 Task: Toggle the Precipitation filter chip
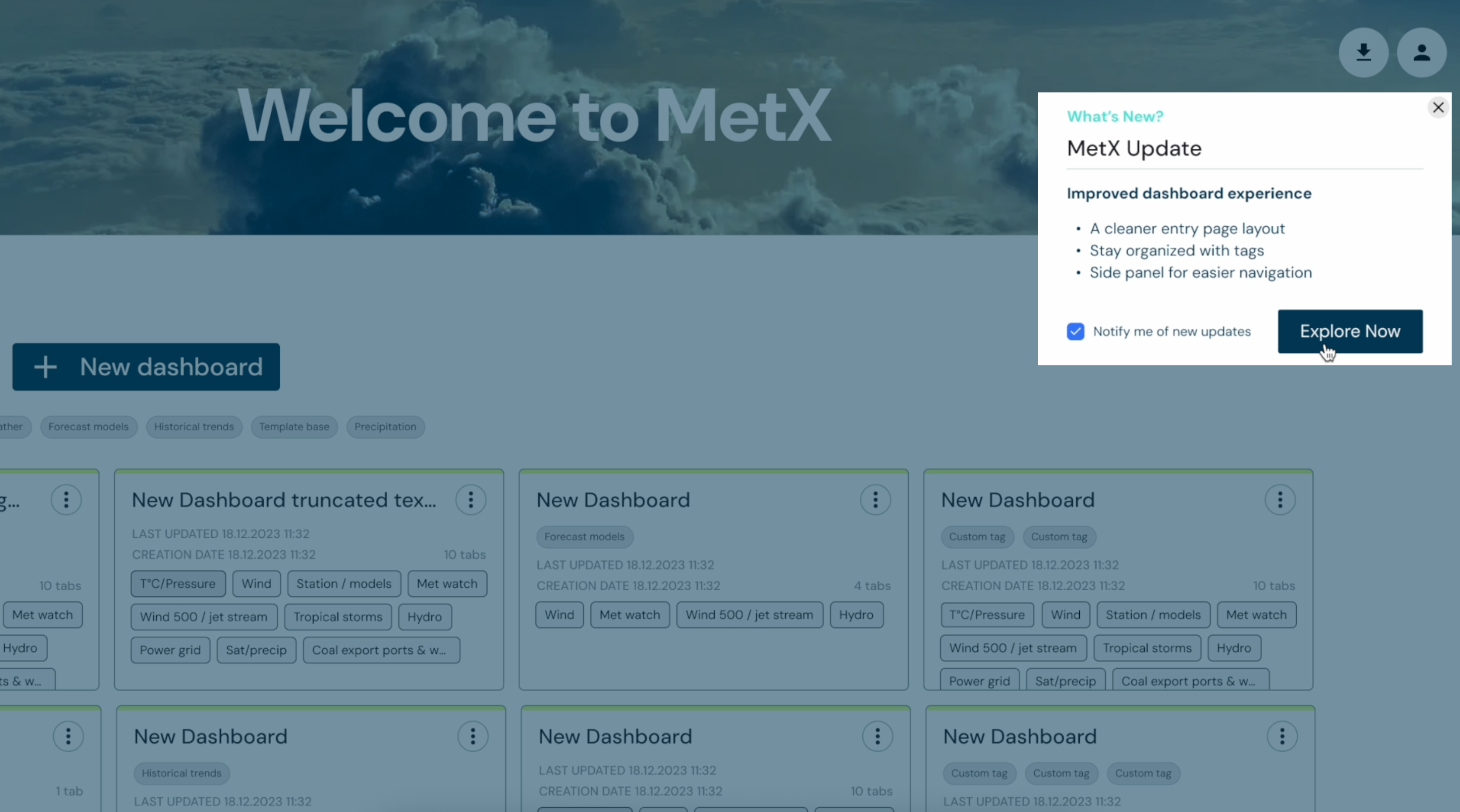pyautogui.click(x=385, y=427)
